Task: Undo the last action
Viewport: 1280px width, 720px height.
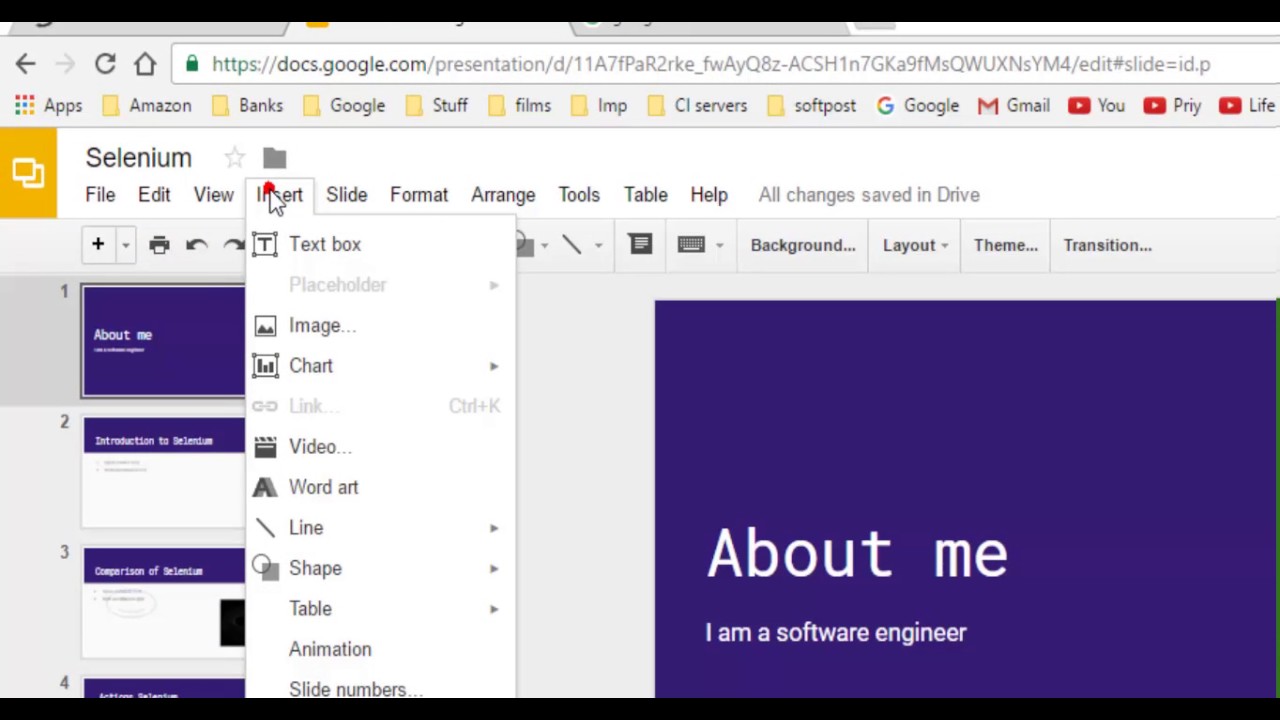Action: (196, 245)
